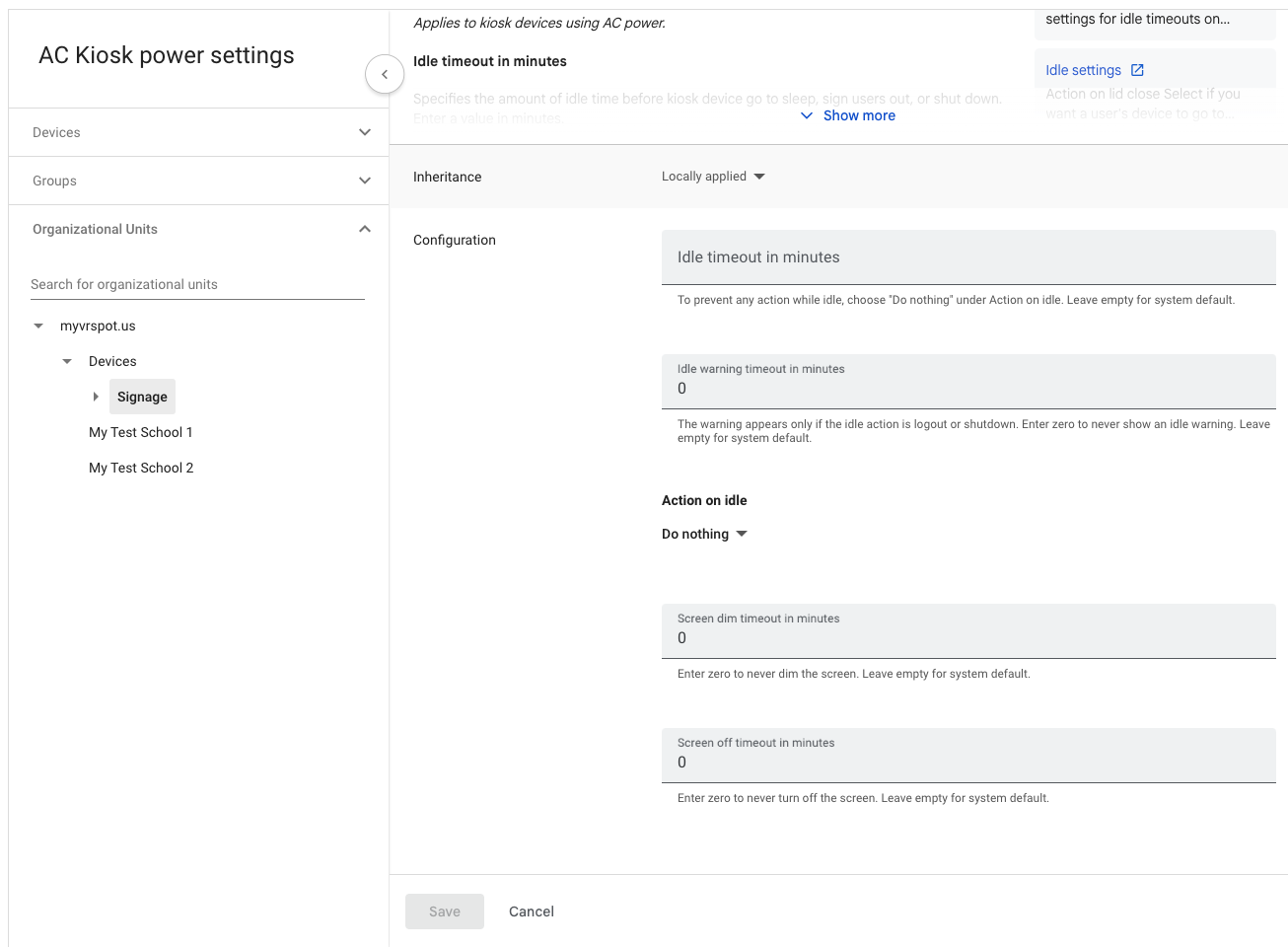Select the Signage organizational unit
The image size is (1288, 947).
click(x=142, y=397)
